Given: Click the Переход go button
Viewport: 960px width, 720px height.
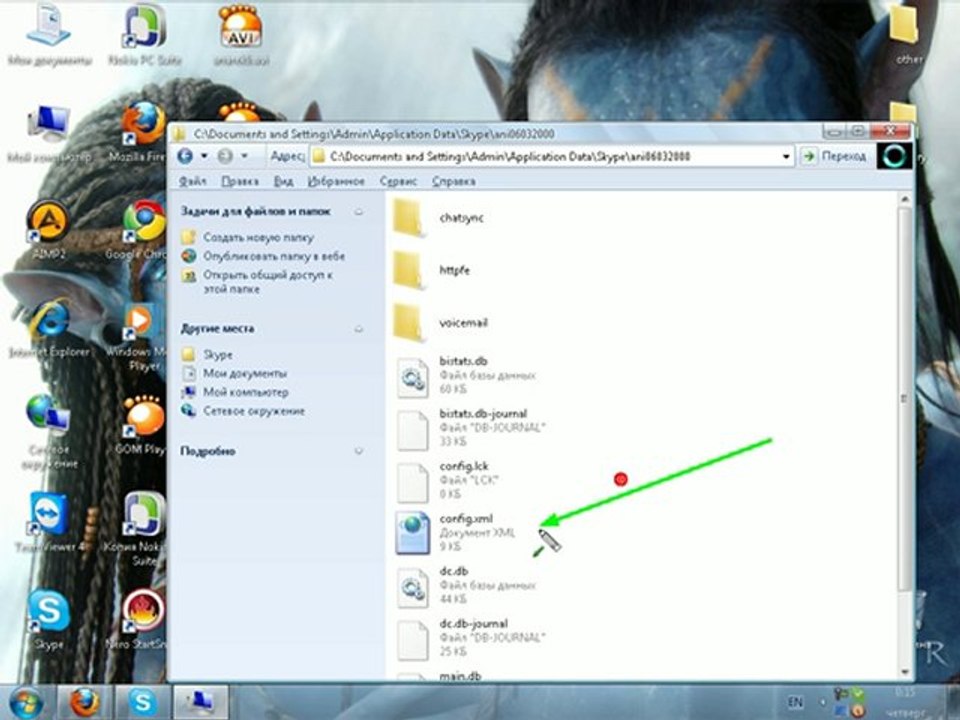Looking at the screenshot, I should pos(834,157).
